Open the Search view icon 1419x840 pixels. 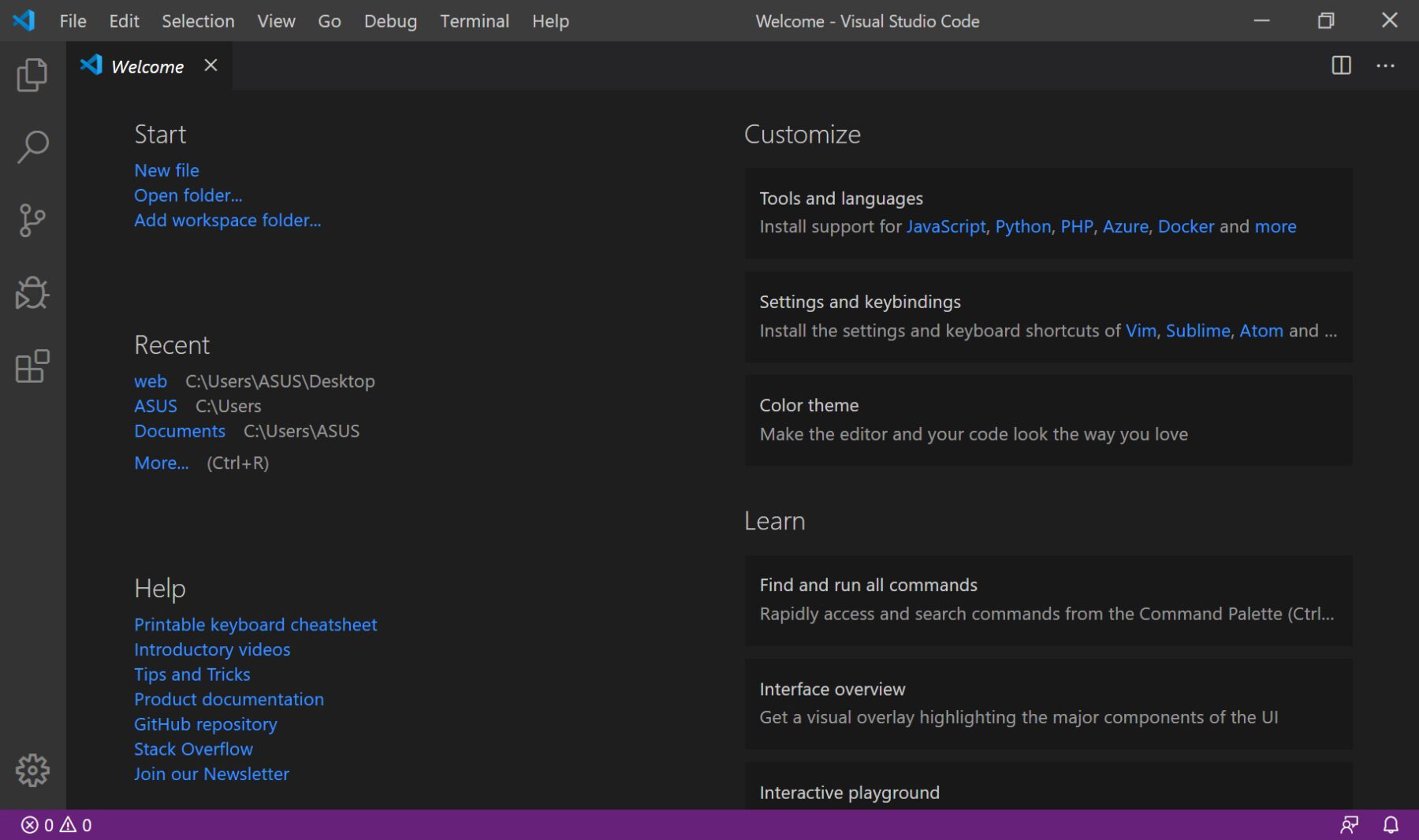tap(32, 147)
